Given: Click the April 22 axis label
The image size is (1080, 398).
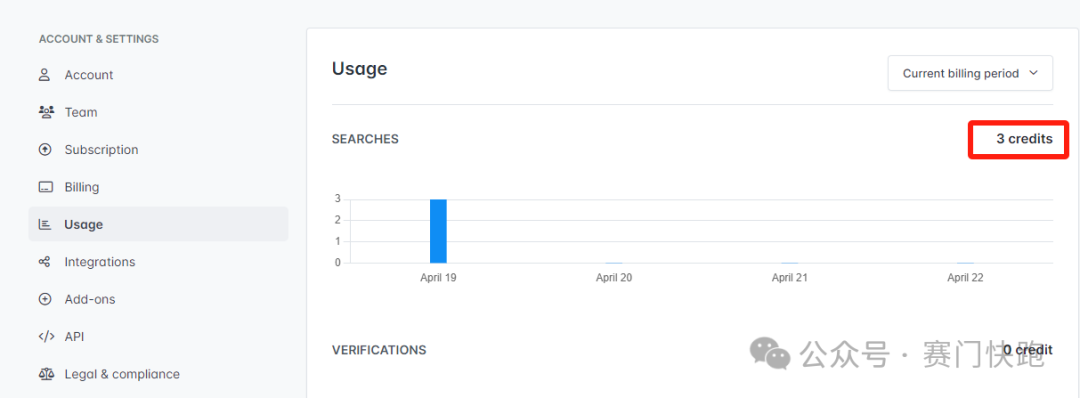Looking at the screenshot, I should click(965, 278).
